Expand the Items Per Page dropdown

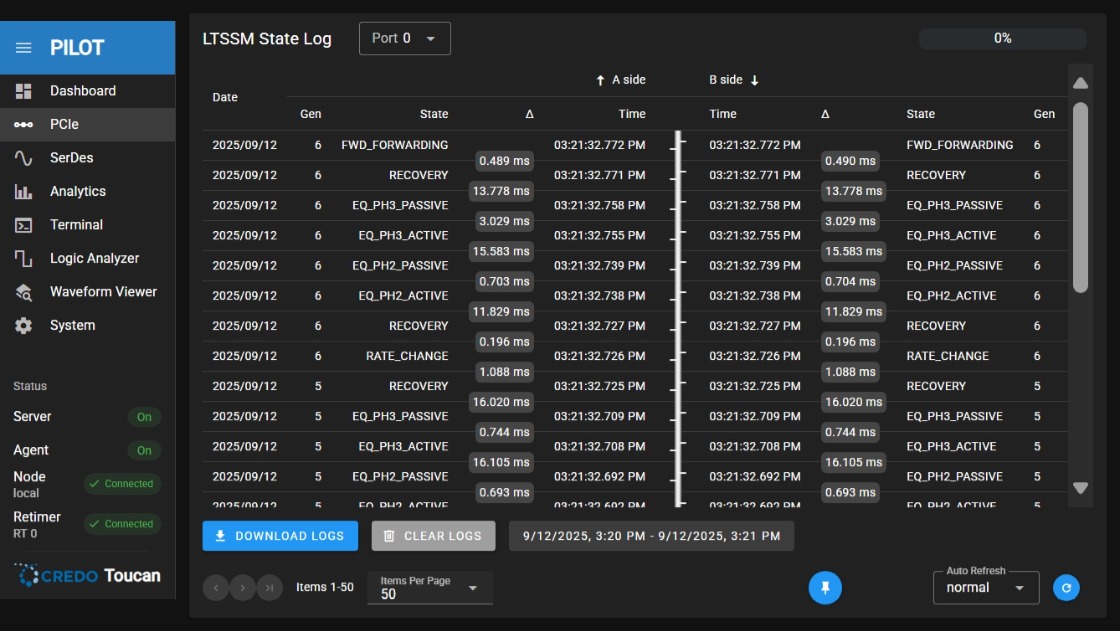click(430, 588)
